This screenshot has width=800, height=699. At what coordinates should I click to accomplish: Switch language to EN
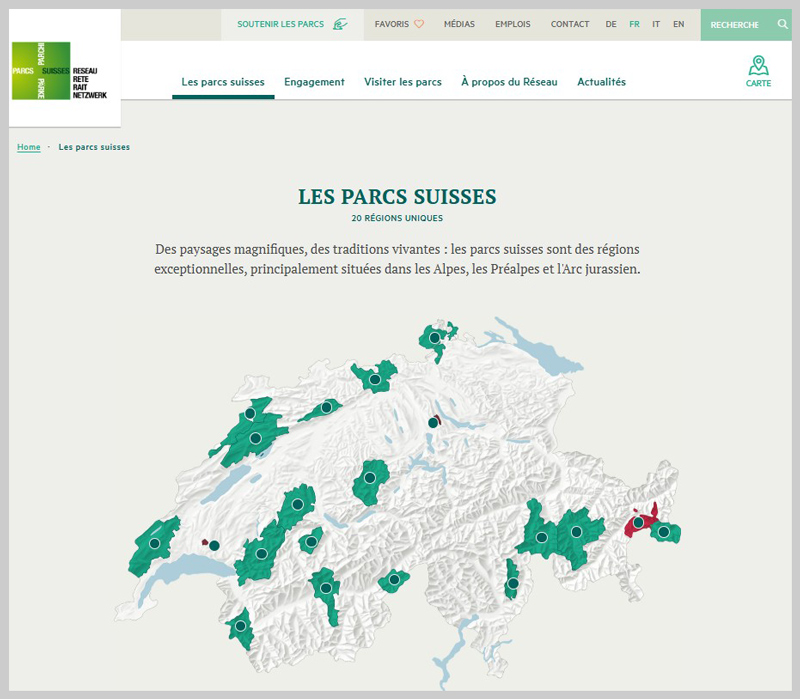pos(679,24)
